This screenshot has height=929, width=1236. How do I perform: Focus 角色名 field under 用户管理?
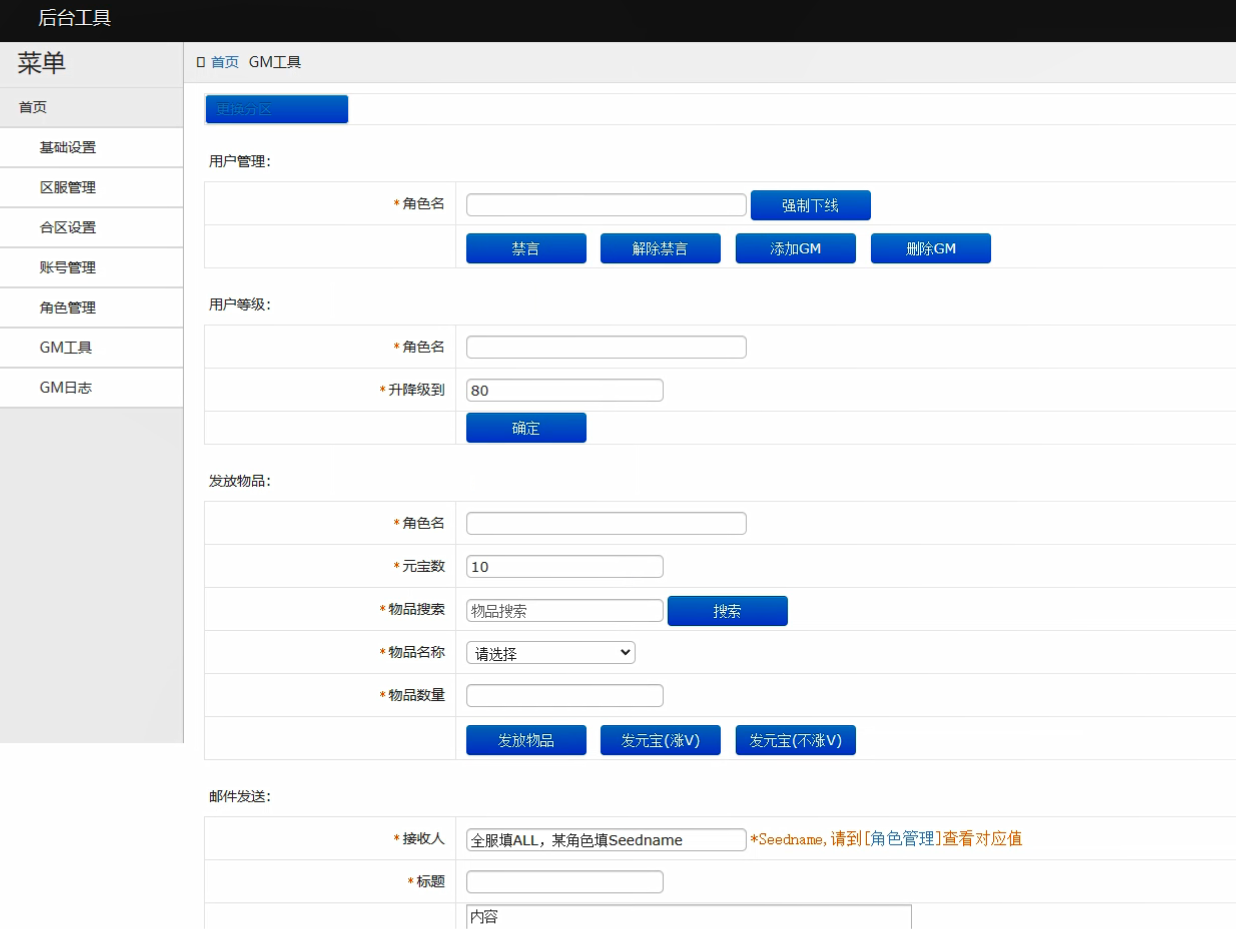[606, 205]
